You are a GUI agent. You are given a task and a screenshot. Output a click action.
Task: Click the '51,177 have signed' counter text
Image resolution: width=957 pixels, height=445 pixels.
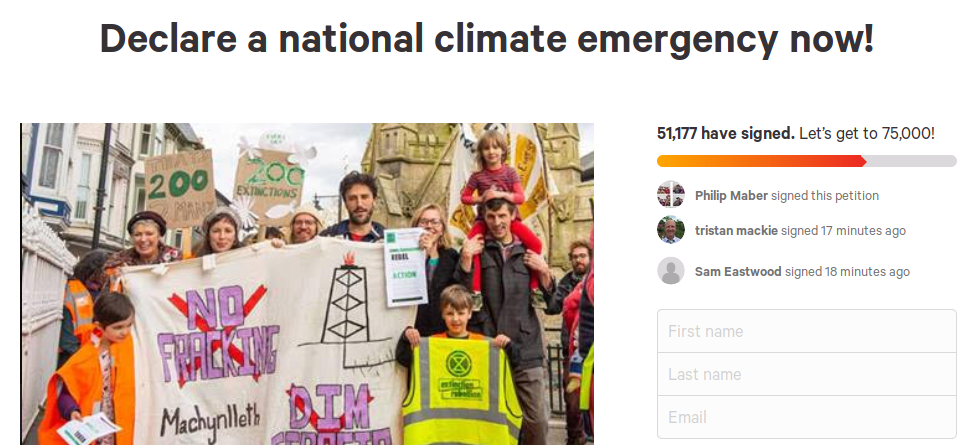coord(726,133)
